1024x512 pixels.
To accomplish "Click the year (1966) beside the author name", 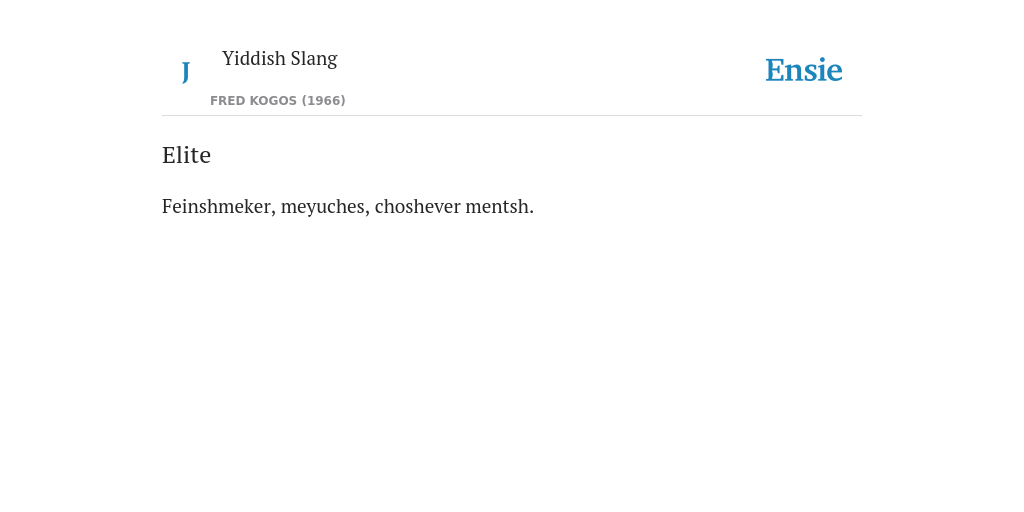I will point(323,101).
